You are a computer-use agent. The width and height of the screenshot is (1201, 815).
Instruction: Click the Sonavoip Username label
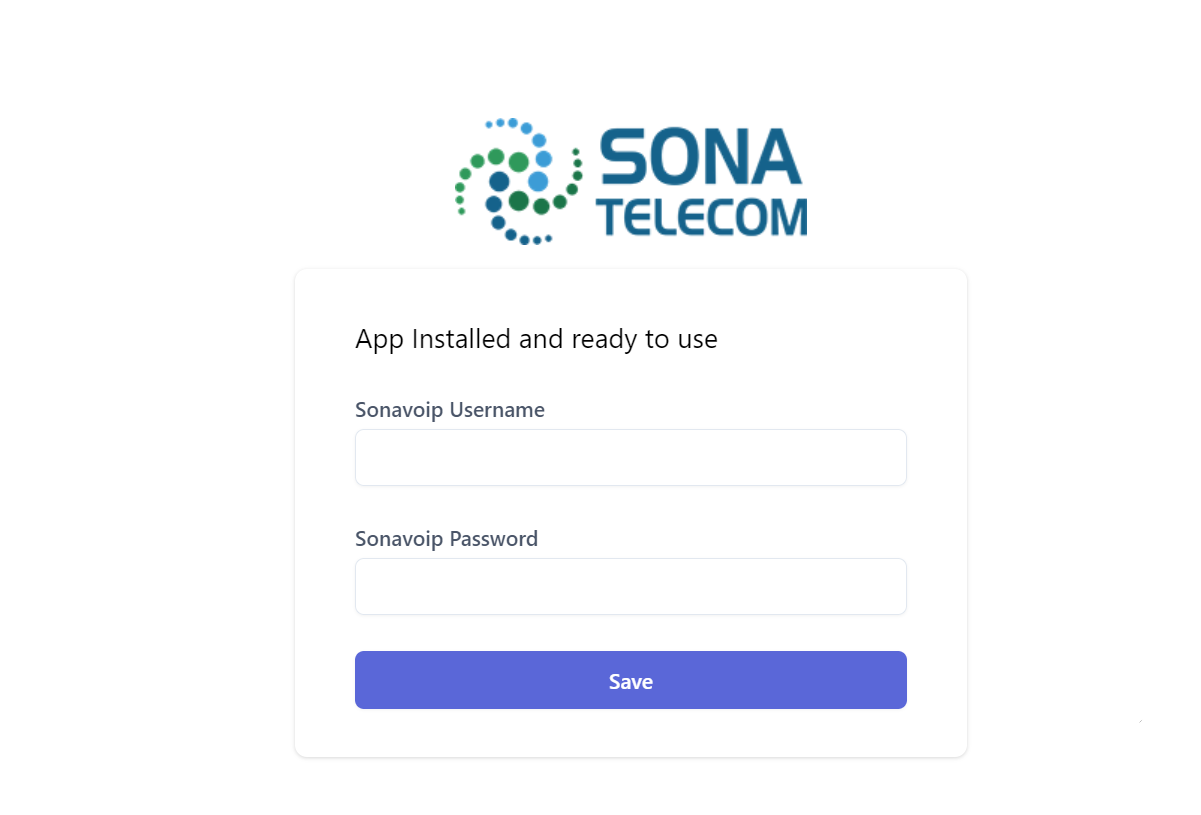(x=450, y=410)
